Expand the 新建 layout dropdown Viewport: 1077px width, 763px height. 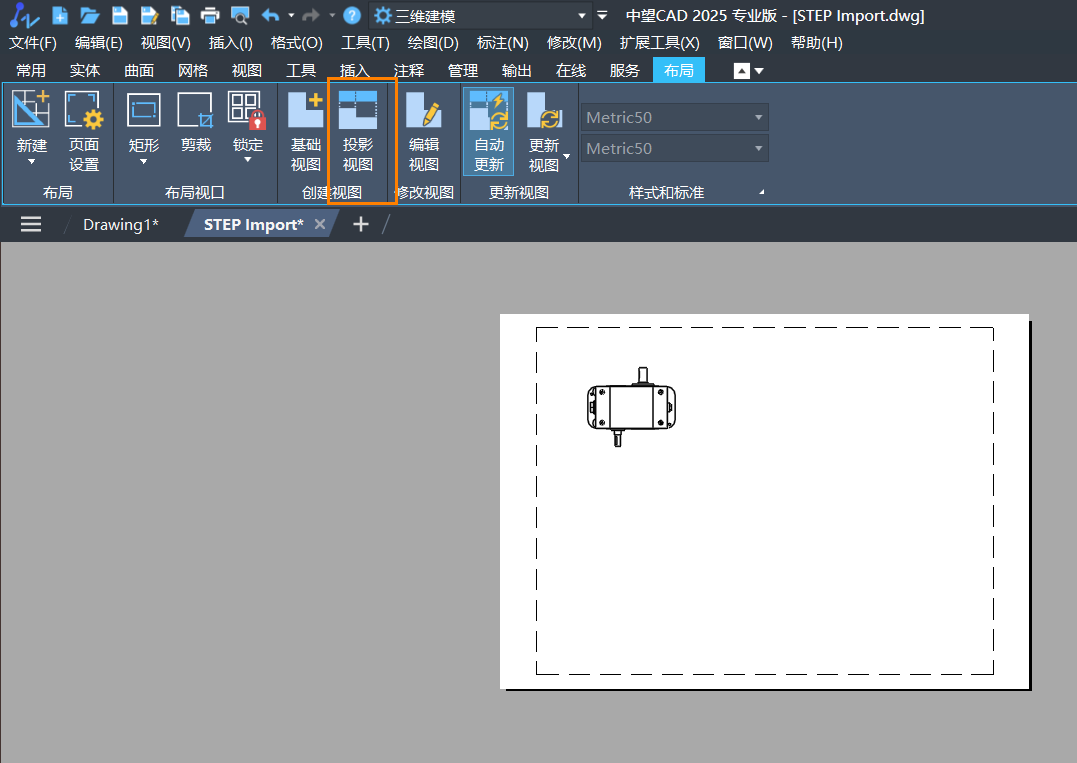(32, 161)
